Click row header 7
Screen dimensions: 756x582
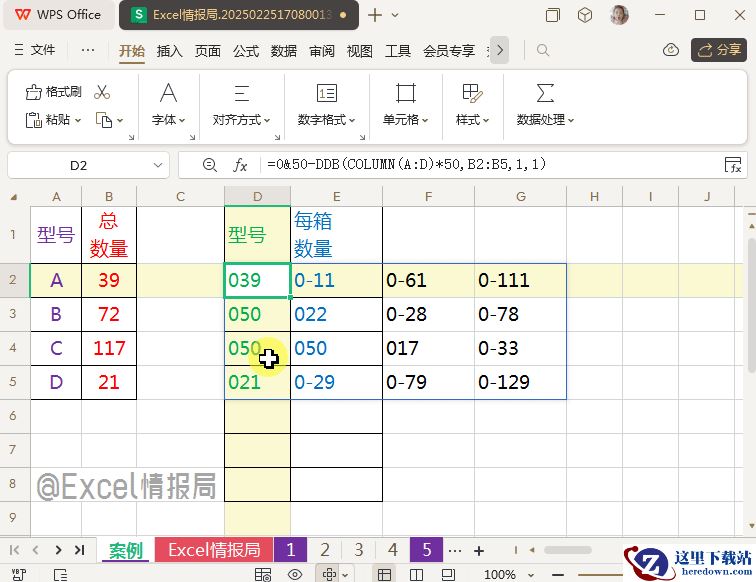pyautogui.click(x=13, y=450)
